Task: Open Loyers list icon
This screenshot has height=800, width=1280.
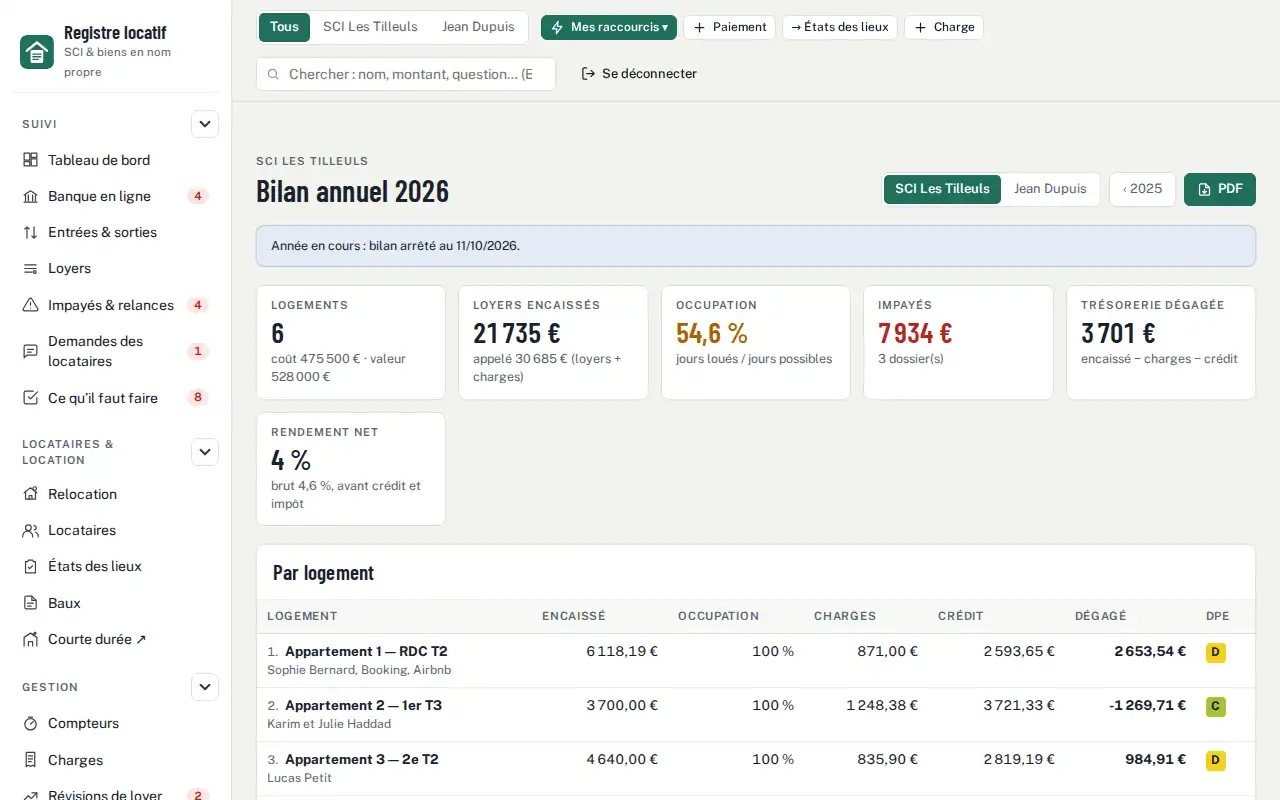Action: pyautogui.click(x=30, y=268)
